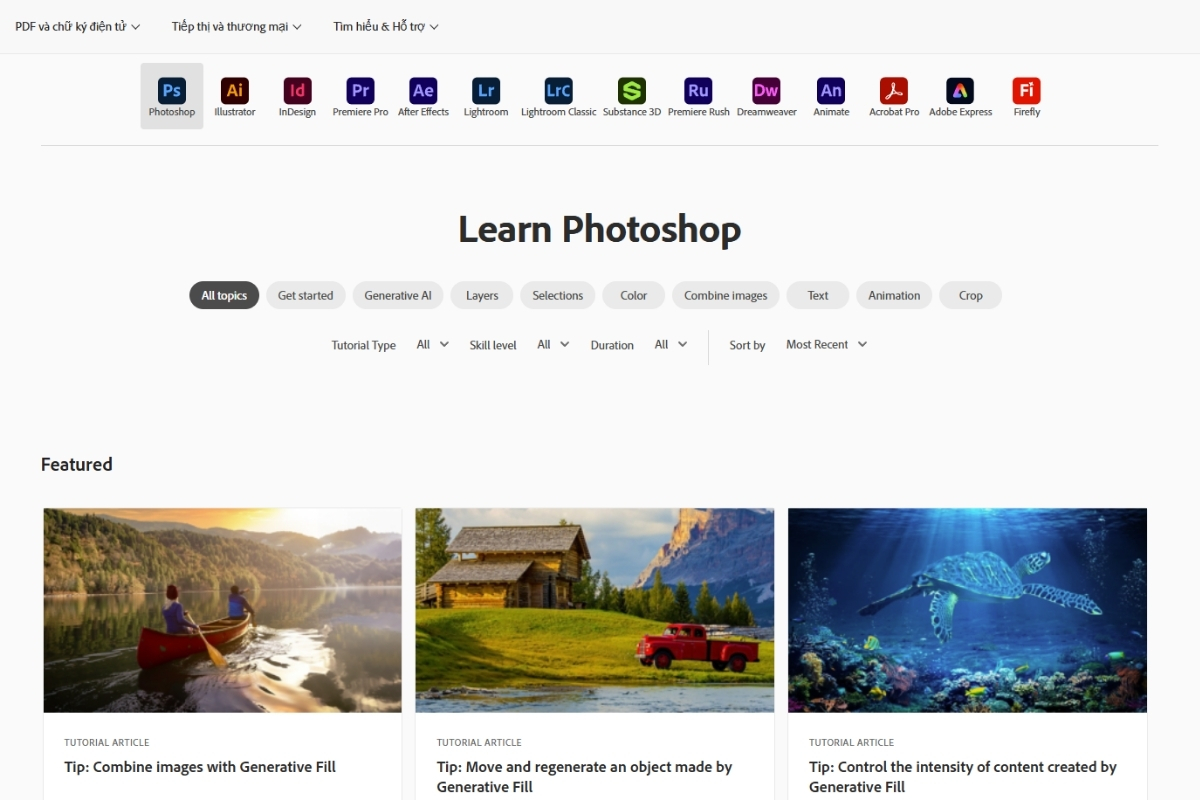Screen dimensions: 1200x800
Task: Open the Sort by Most Recent dropdown
Action: pyautogui.click(x=826, y=345)
